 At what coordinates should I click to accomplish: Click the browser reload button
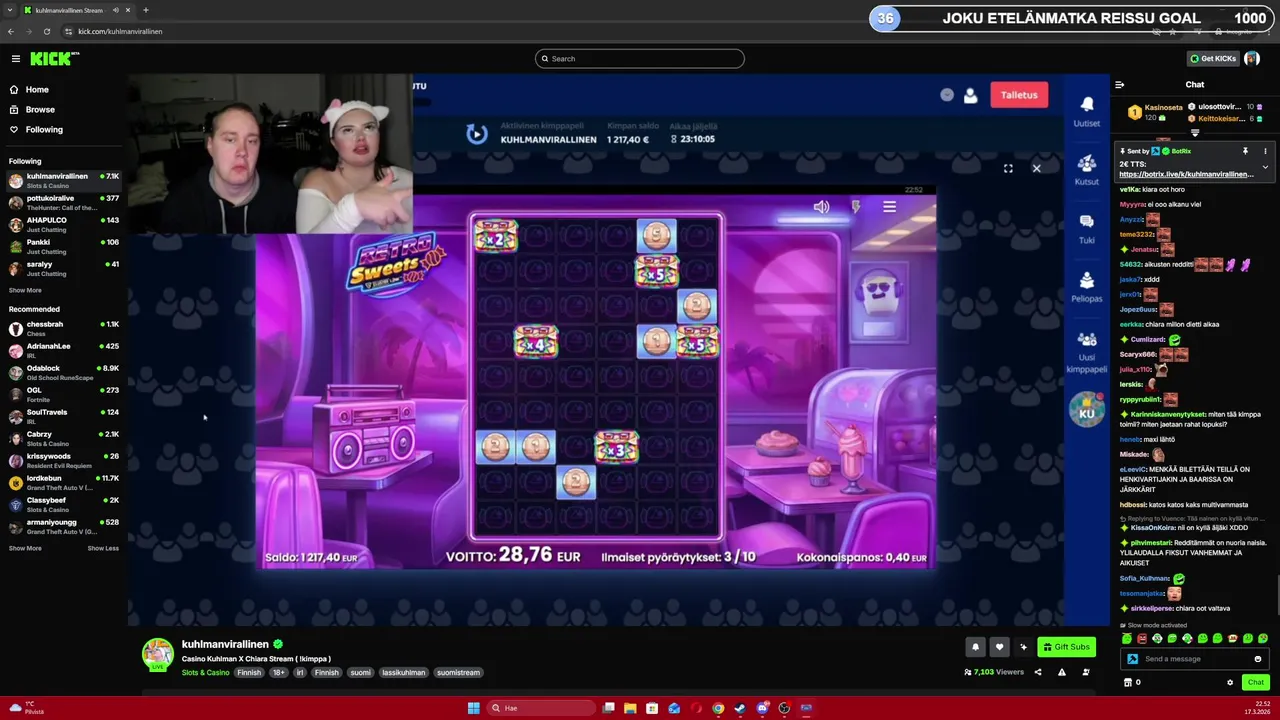pos(46,31)
